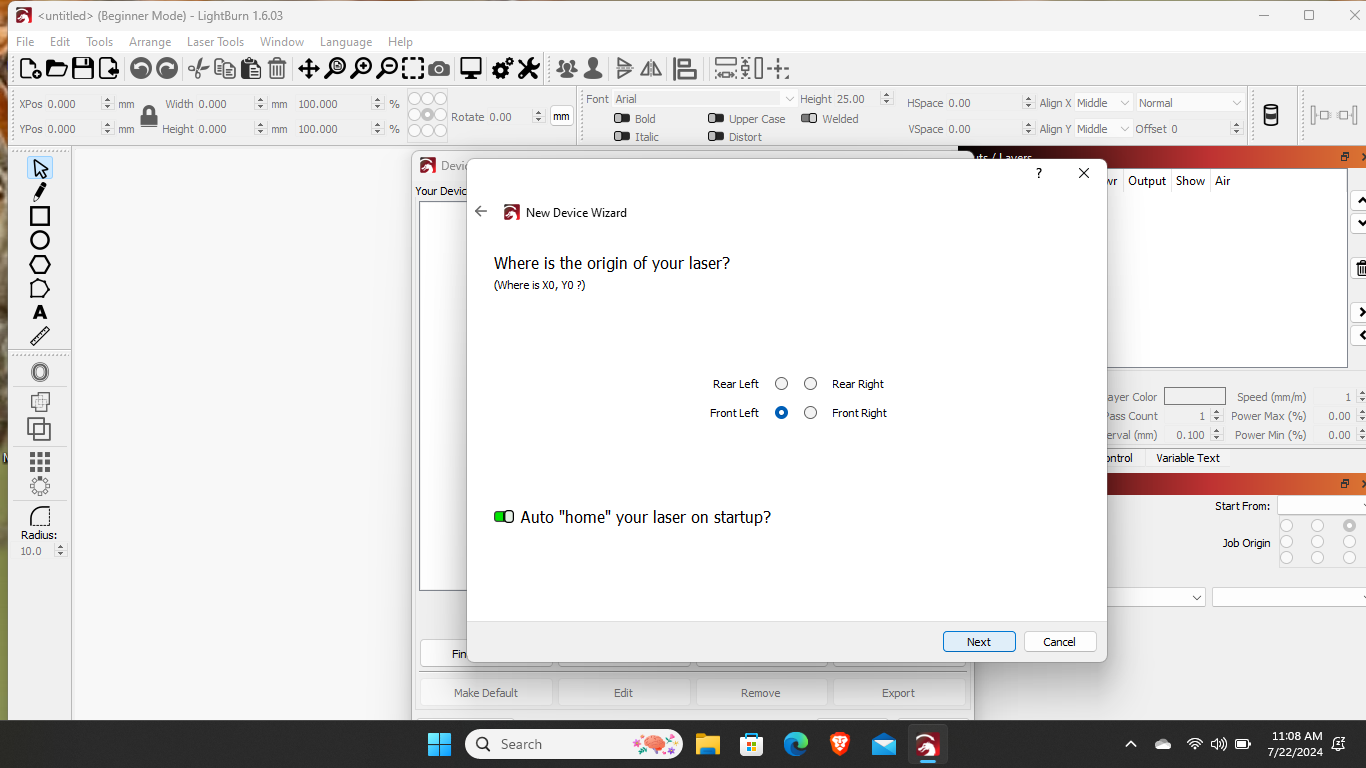The width and height of the screenshot is (1366, 768).
Task: Open the laser Preview window icon
Action: pyautogui.click(x=470, y=68)
